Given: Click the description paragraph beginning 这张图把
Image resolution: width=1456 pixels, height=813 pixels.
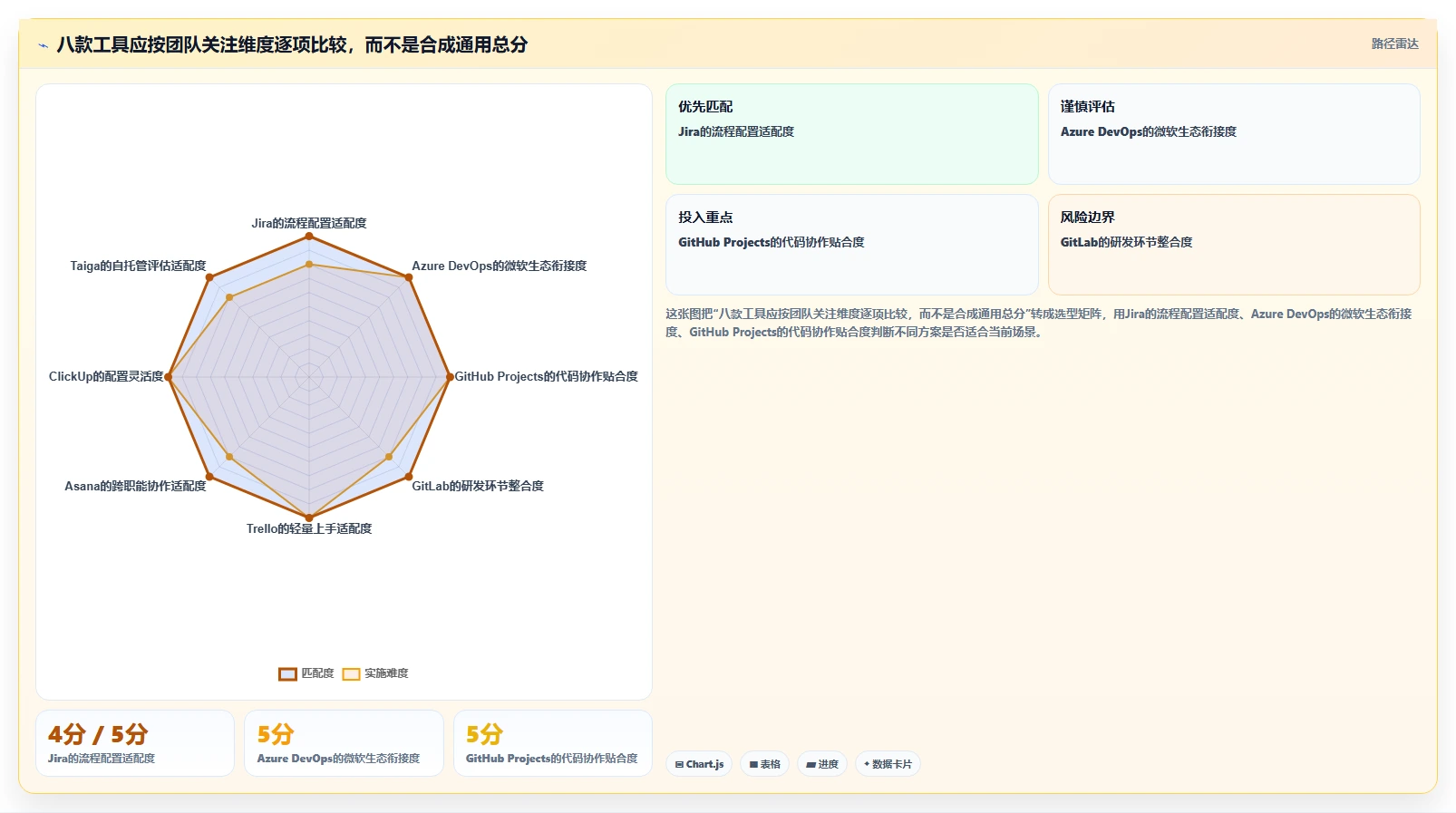Looking at the screenshot, I should tap(1039, 323).
